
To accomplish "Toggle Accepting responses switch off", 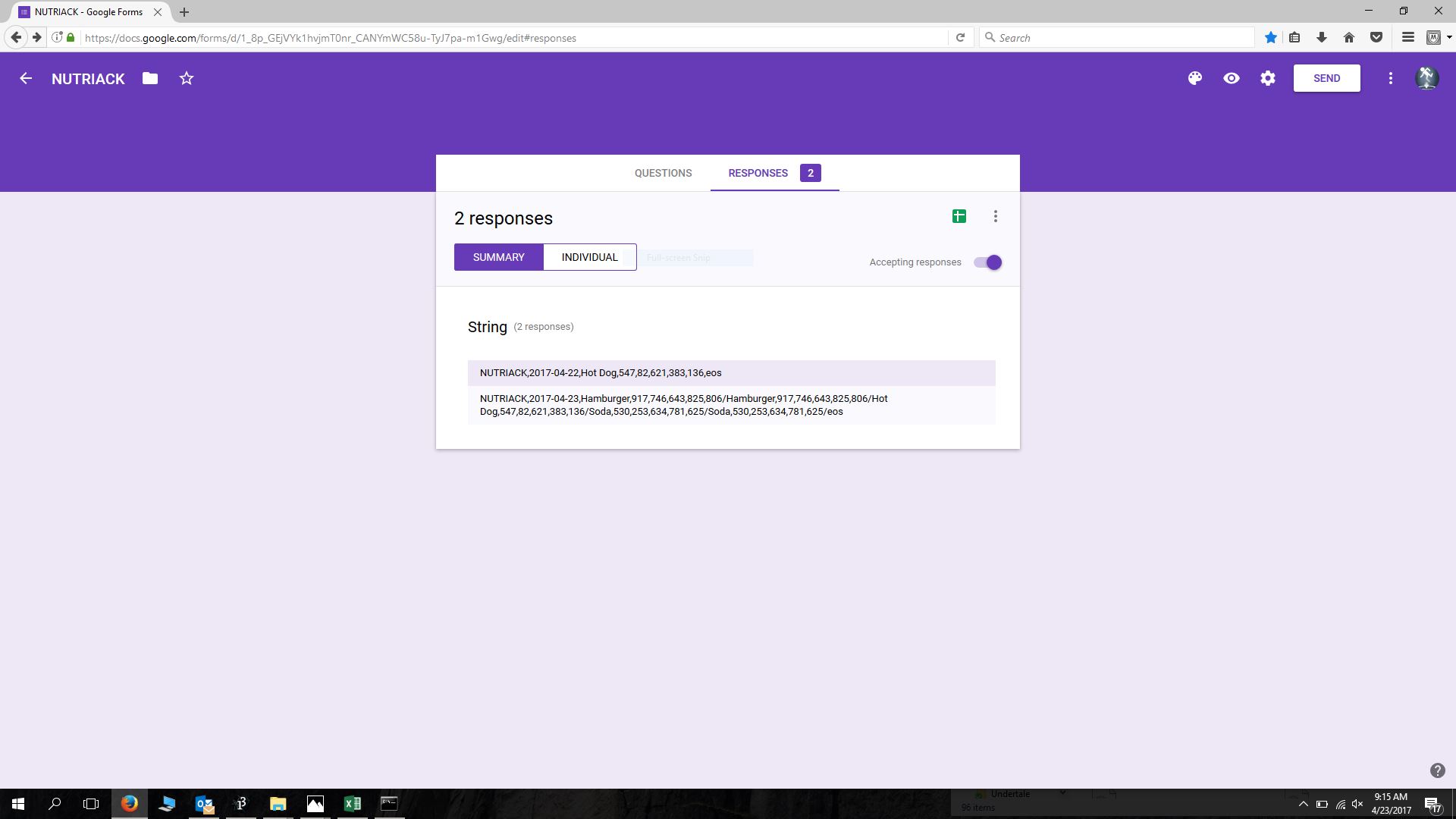I will pyautogui.click(x=988, y=262).
